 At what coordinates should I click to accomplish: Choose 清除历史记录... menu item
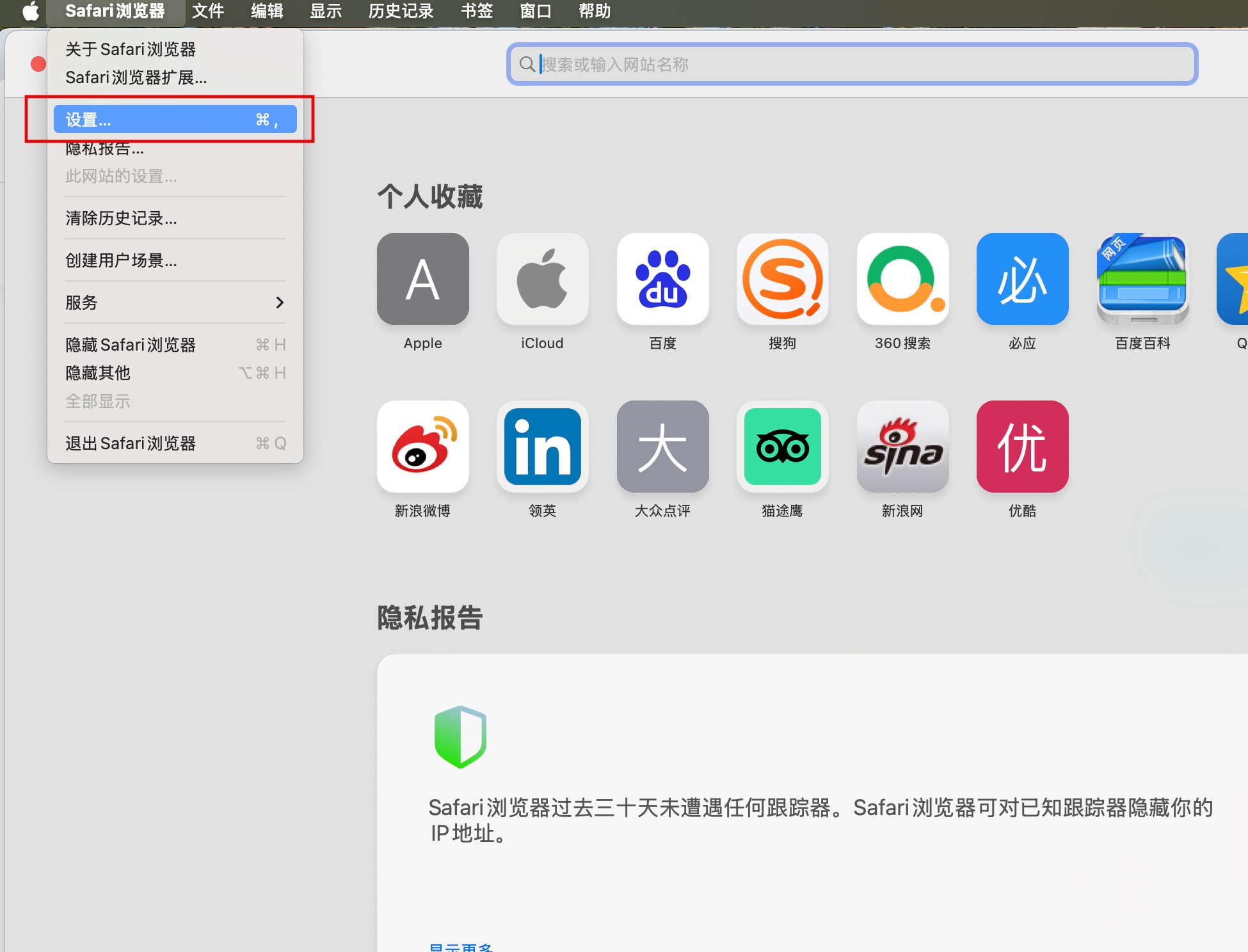click(x=122, y=218)
